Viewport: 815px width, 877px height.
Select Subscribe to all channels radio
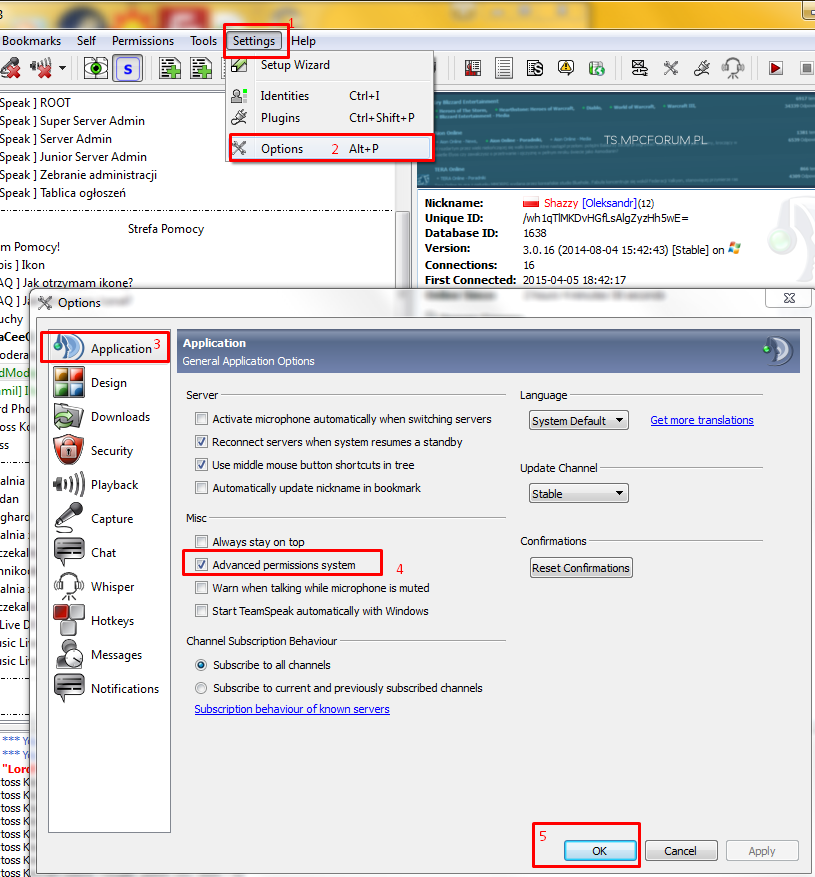coord(201,665)
